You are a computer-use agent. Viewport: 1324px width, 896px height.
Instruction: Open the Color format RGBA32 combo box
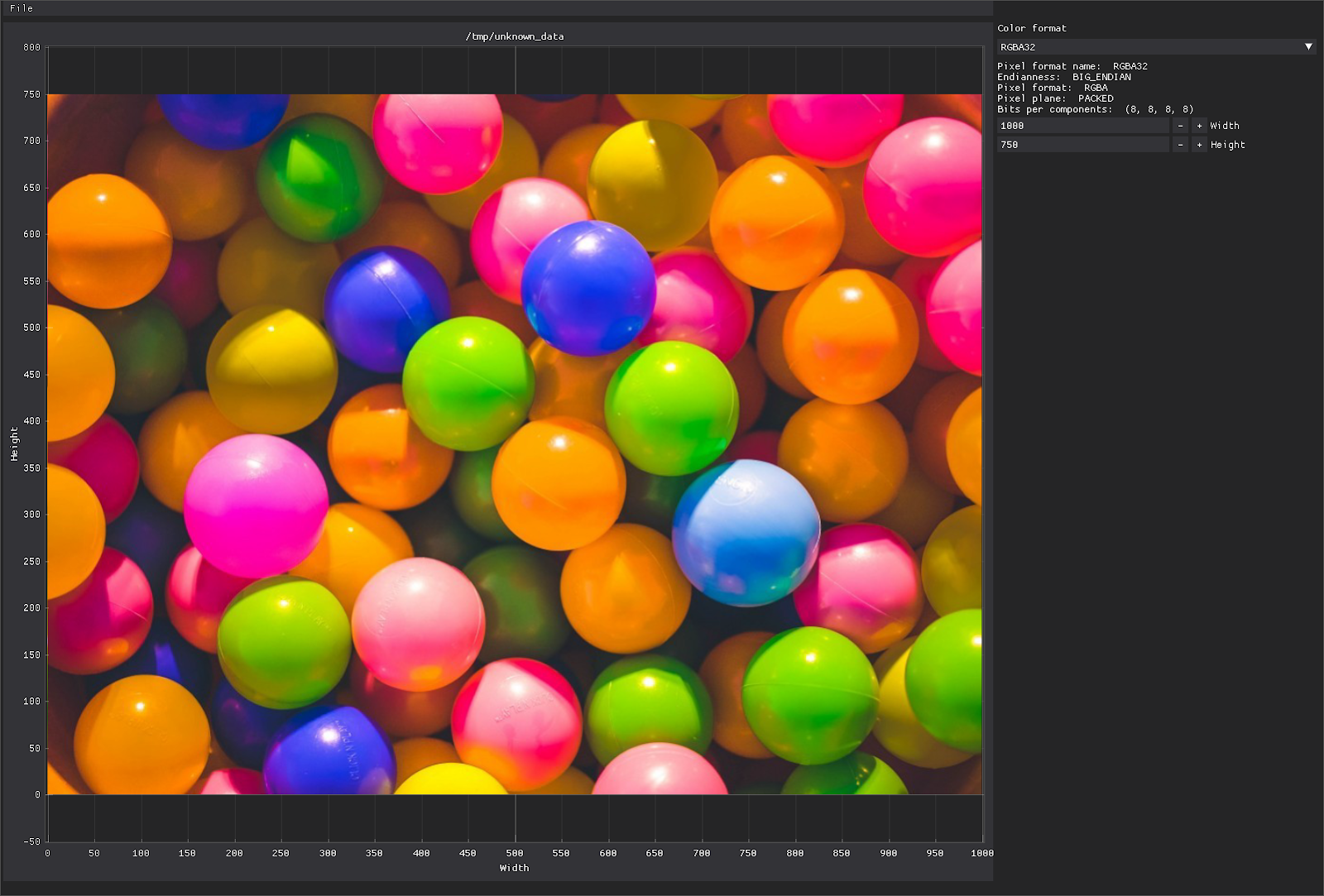[1156, 47]
